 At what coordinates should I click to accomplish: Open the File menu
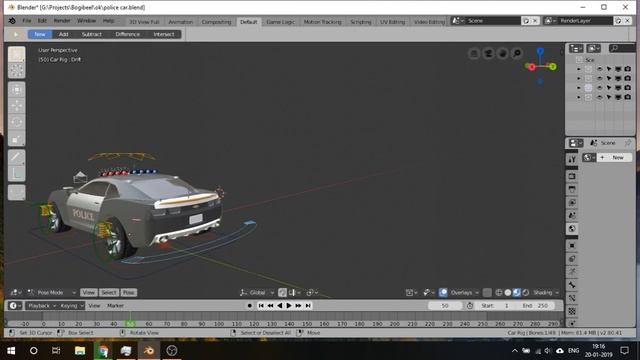pos(27,21)
